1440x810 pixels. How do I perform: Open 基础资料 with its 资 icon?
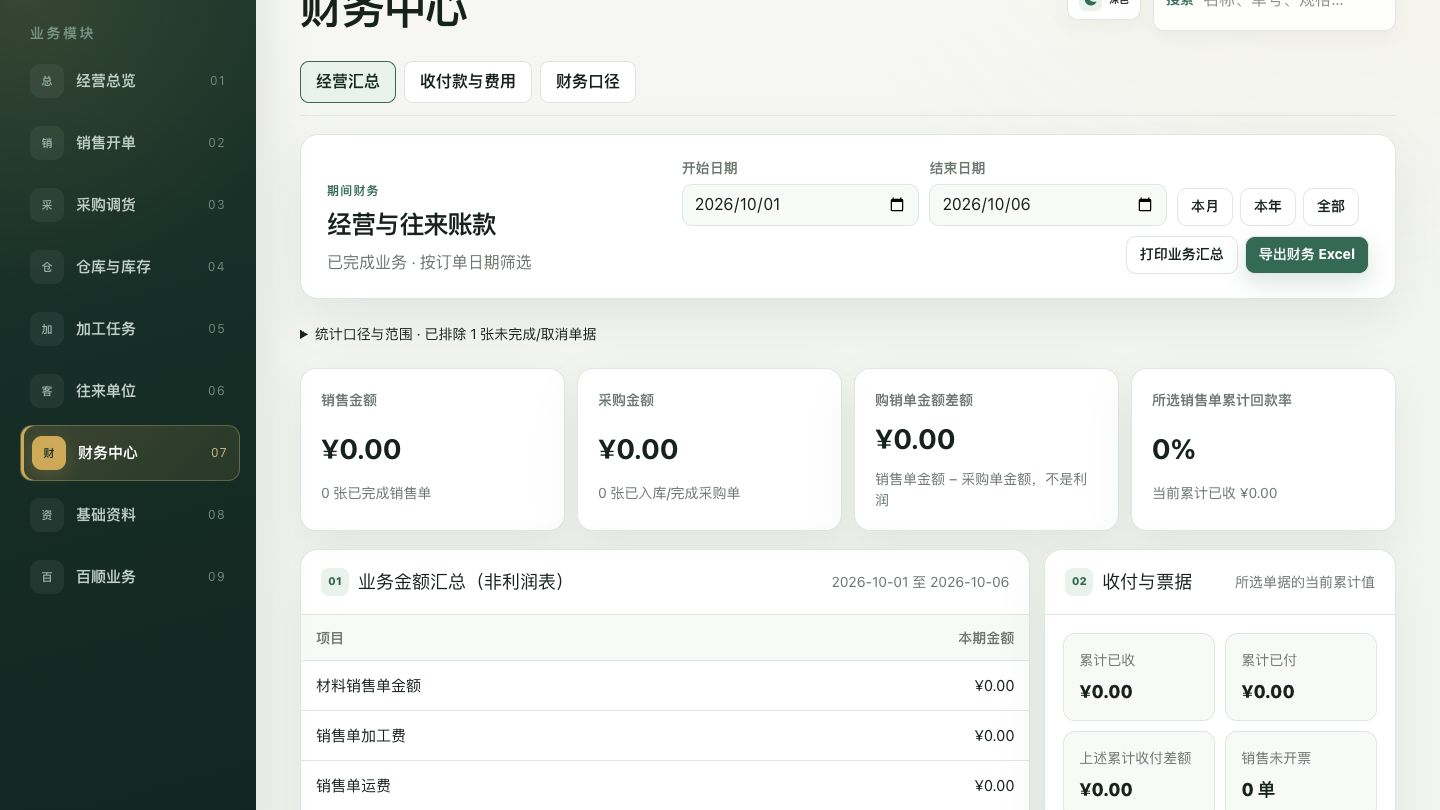point(47,515)
